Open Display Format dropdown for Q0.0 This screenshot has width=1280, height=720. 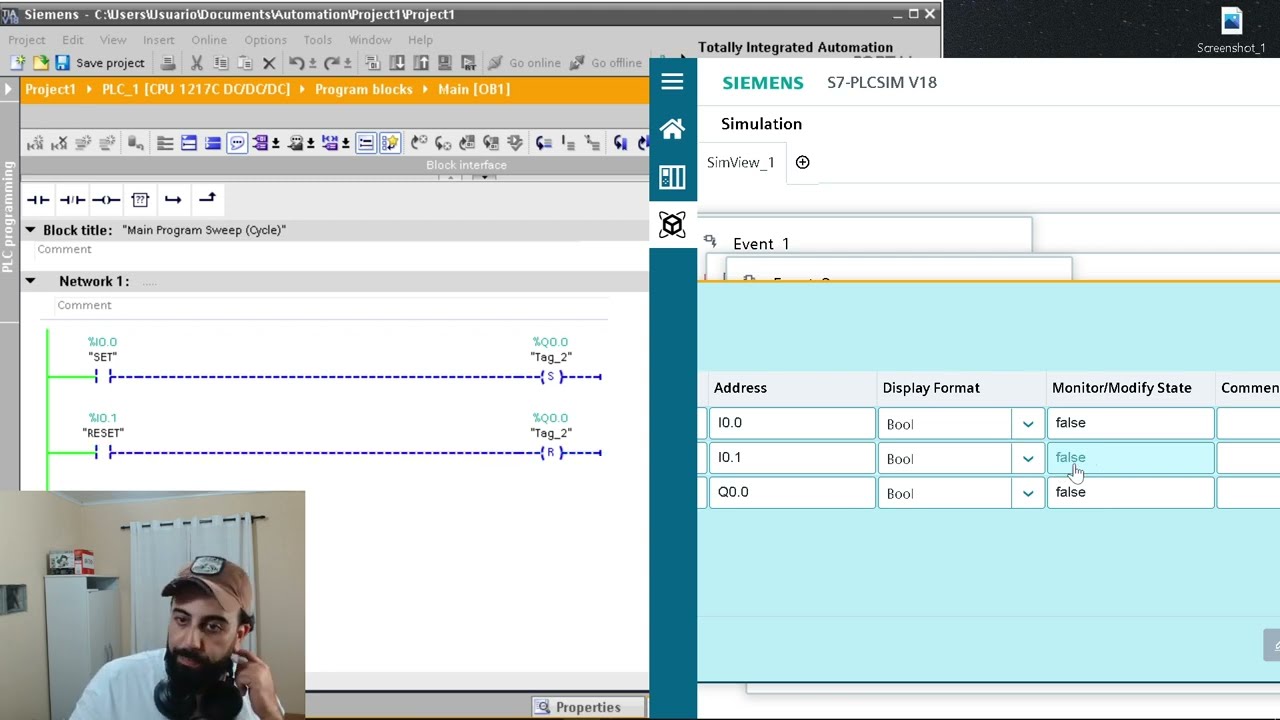tap(1027, 493)
